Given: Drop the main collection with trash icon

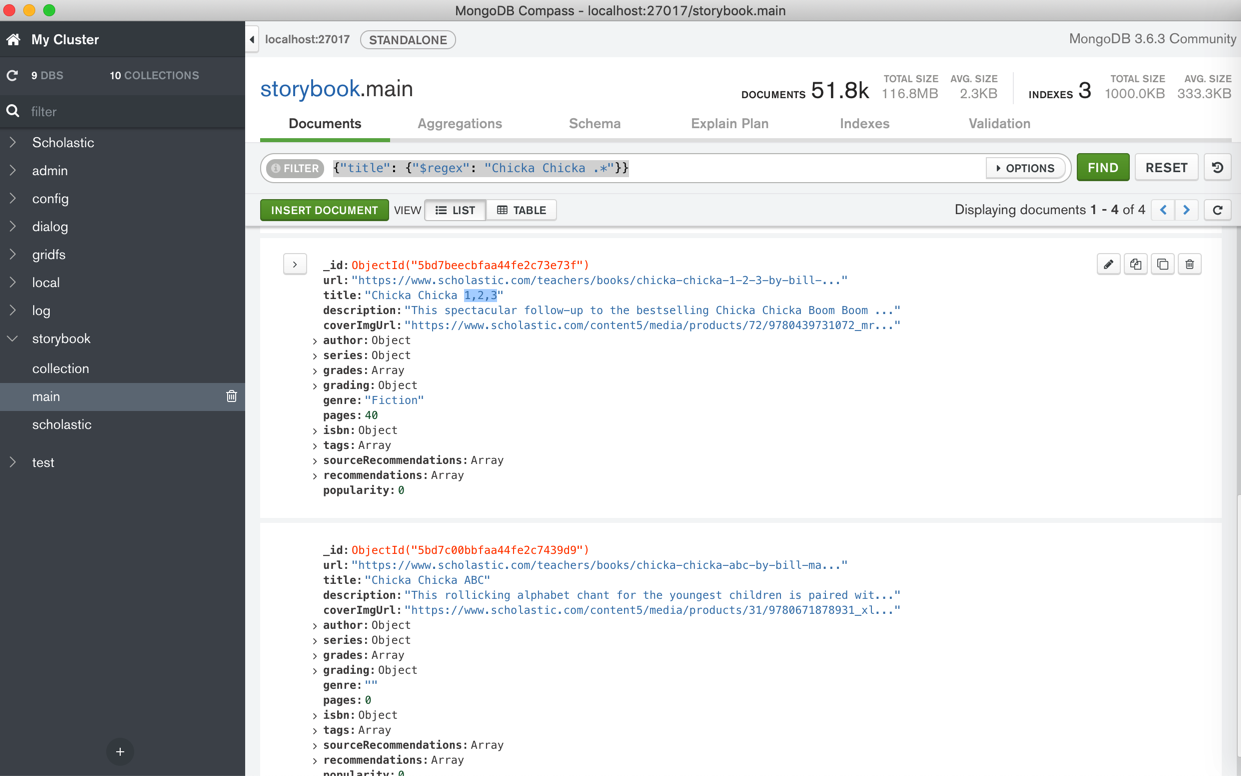Looking at the screenshot, I should coord(231,397).
